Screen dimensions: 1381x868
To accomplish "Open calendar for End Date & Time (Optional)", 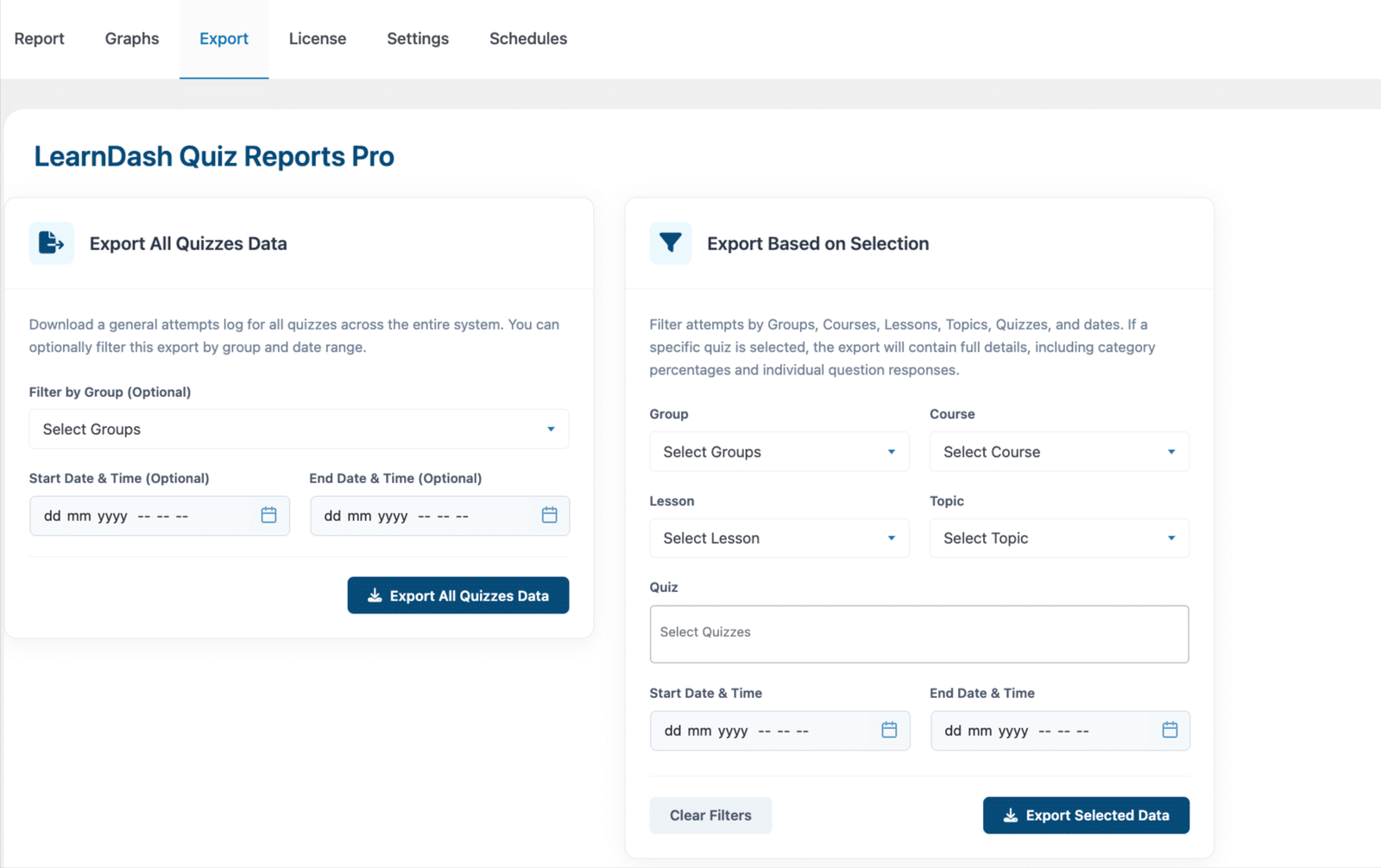I will (549, 515).
